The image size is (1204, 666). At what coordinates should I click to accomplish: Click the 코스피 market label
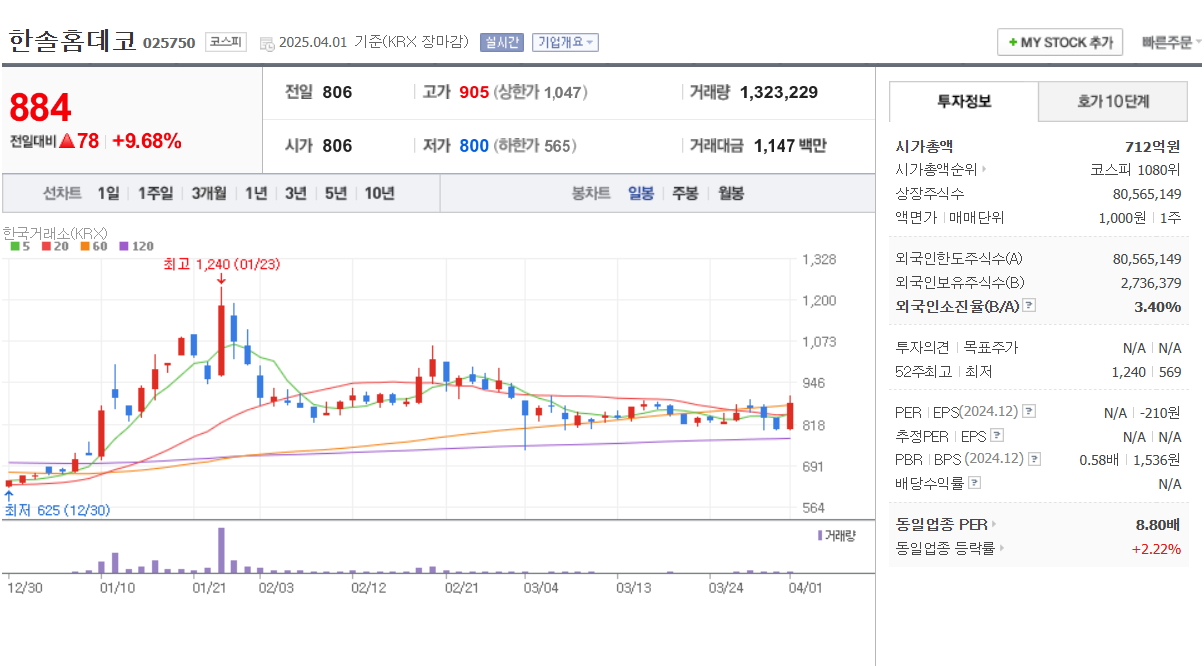coord(224,42)
